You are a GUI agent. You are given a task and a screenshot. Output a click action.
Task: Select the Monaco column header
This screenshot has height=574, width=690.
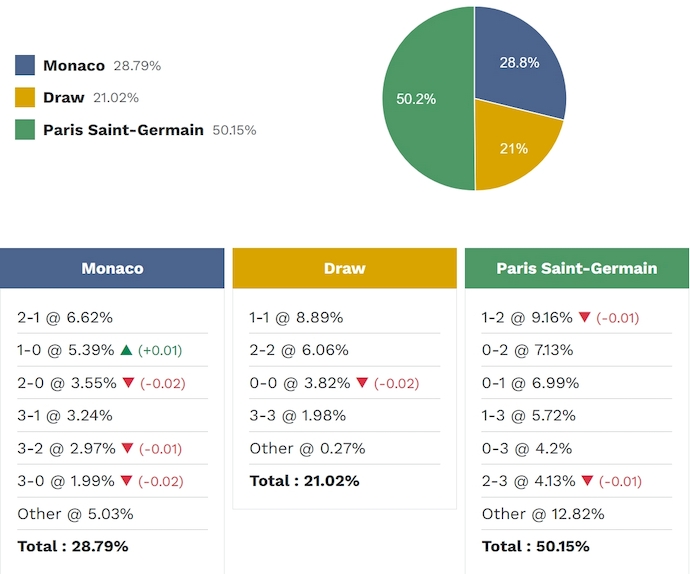pyautogui.click(x=112, y=268)
